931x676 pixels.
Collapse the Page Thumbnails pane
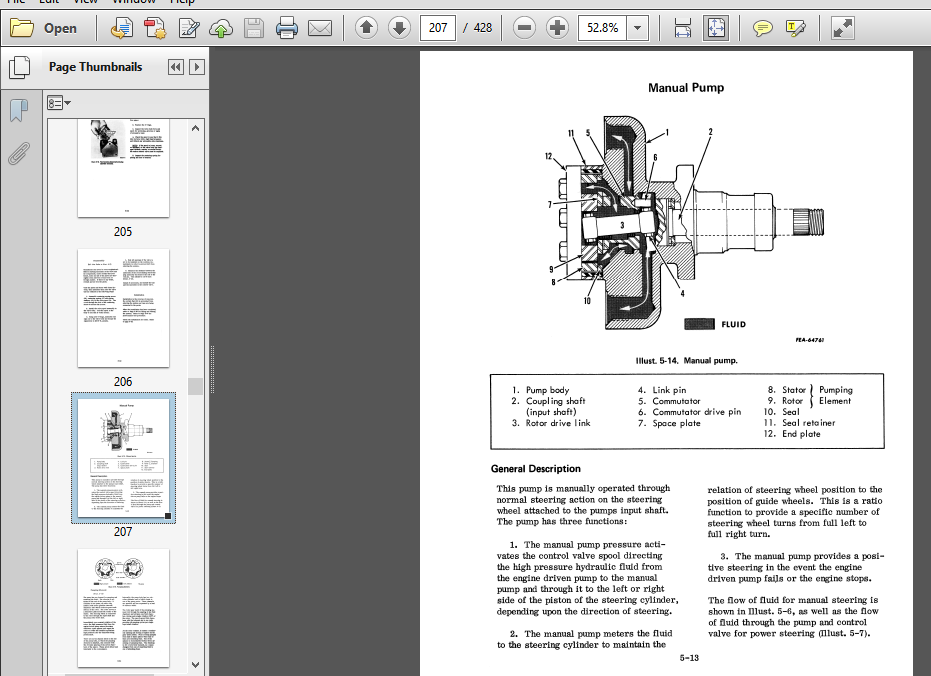pyautogui.click(x=176, y=67)
